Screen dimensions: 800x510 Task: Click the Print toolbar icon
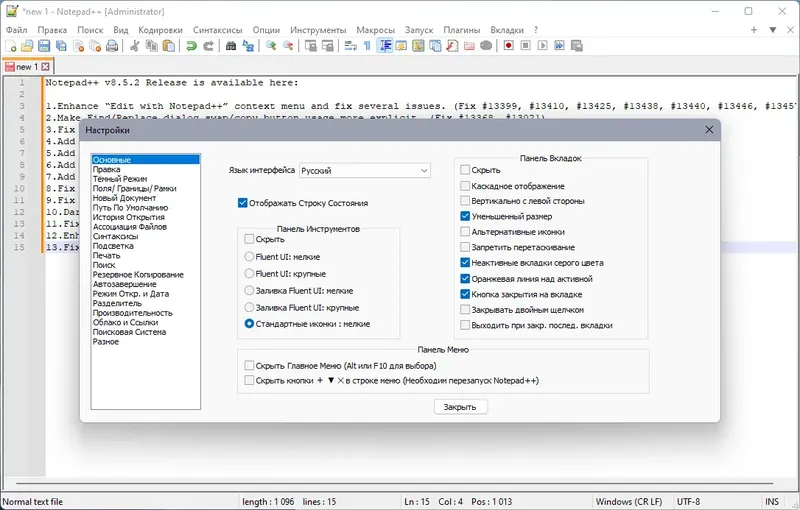click(x=112, y=46)
